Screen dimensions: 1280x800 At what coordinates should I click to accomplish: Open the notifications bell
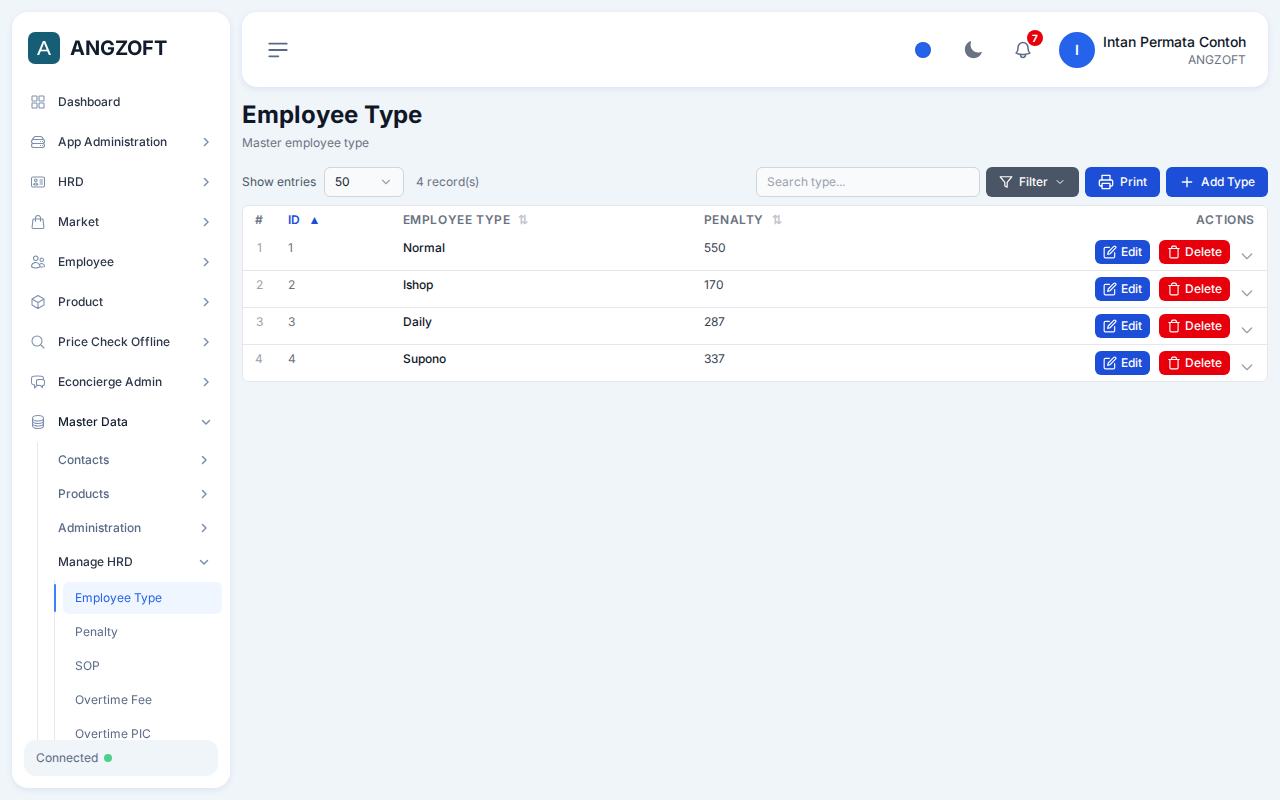click(1023, 50)
